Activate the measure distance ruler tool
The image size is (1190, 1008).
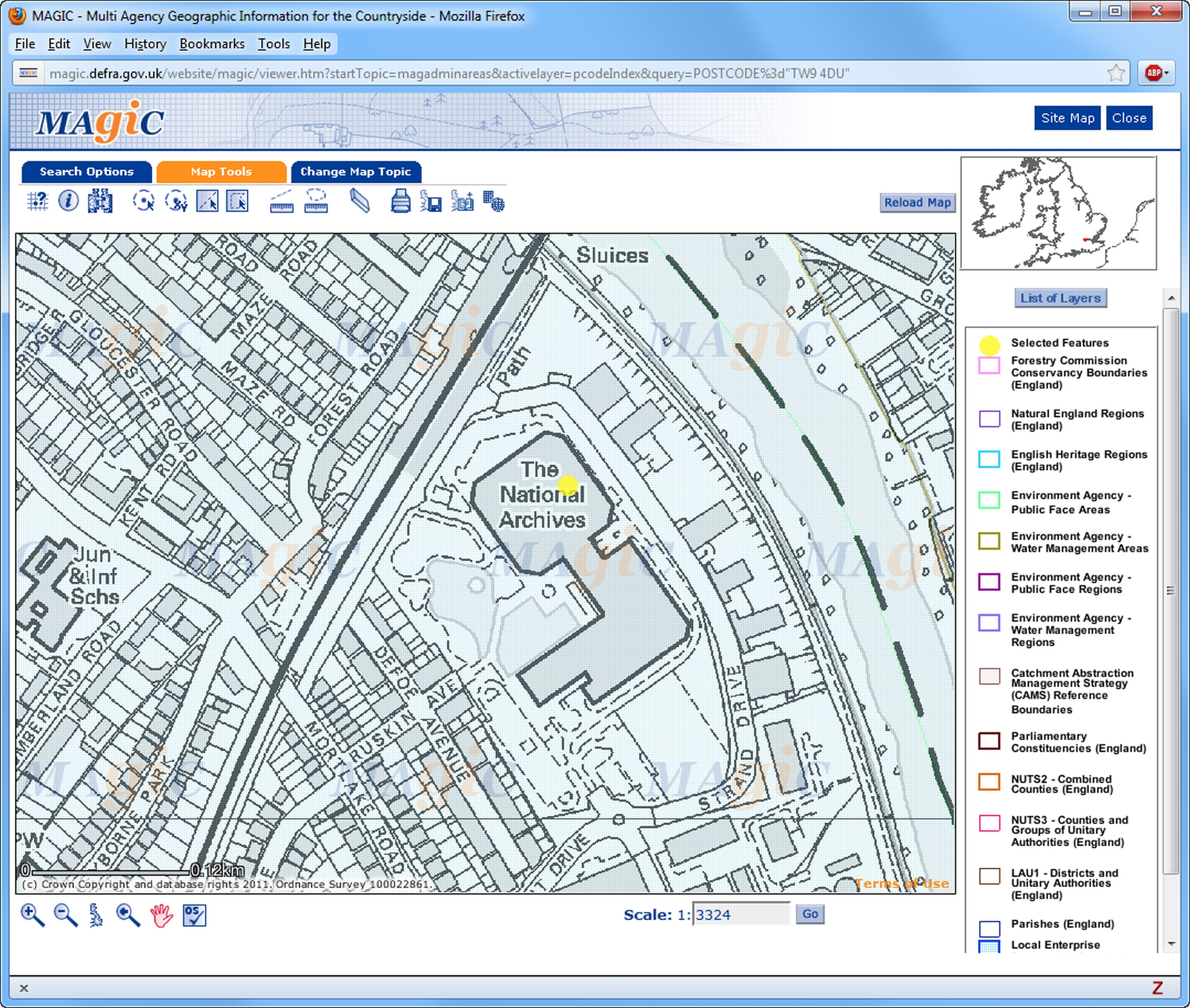click(281, 201)
